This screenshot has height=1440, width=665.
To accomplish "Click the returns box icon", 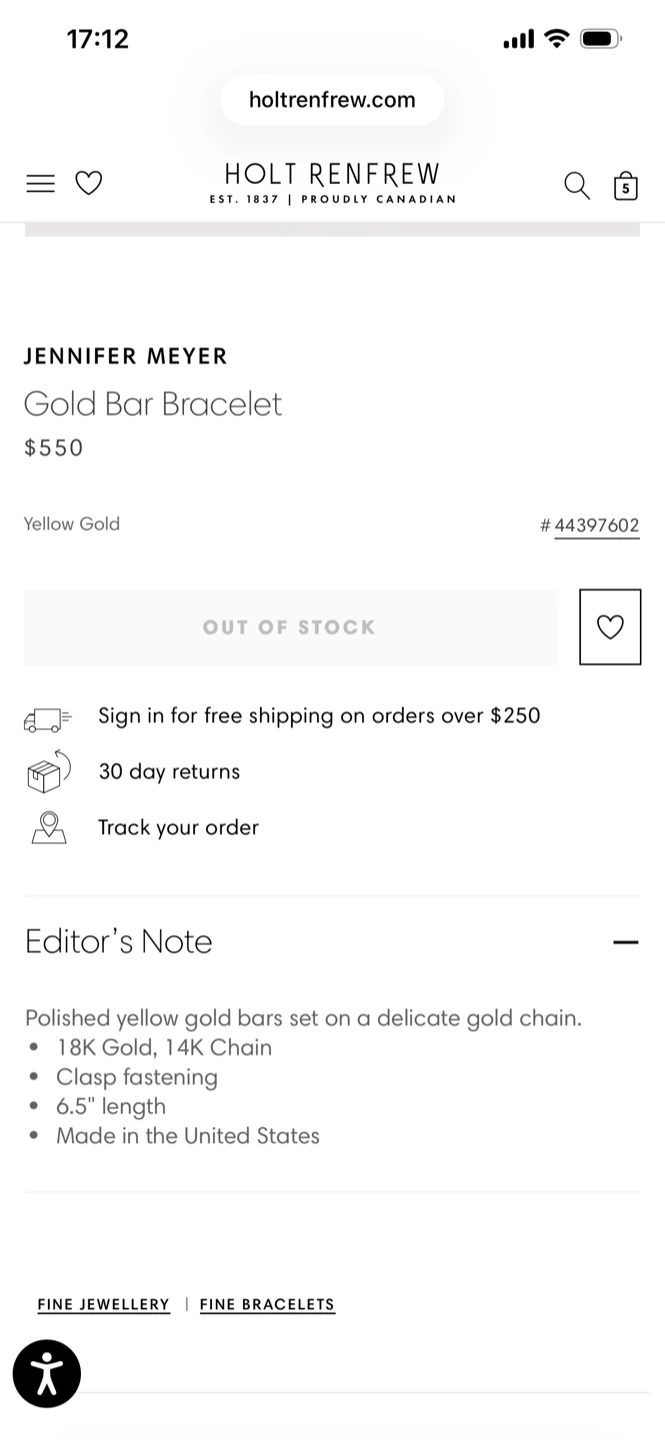I will [47, 772].
